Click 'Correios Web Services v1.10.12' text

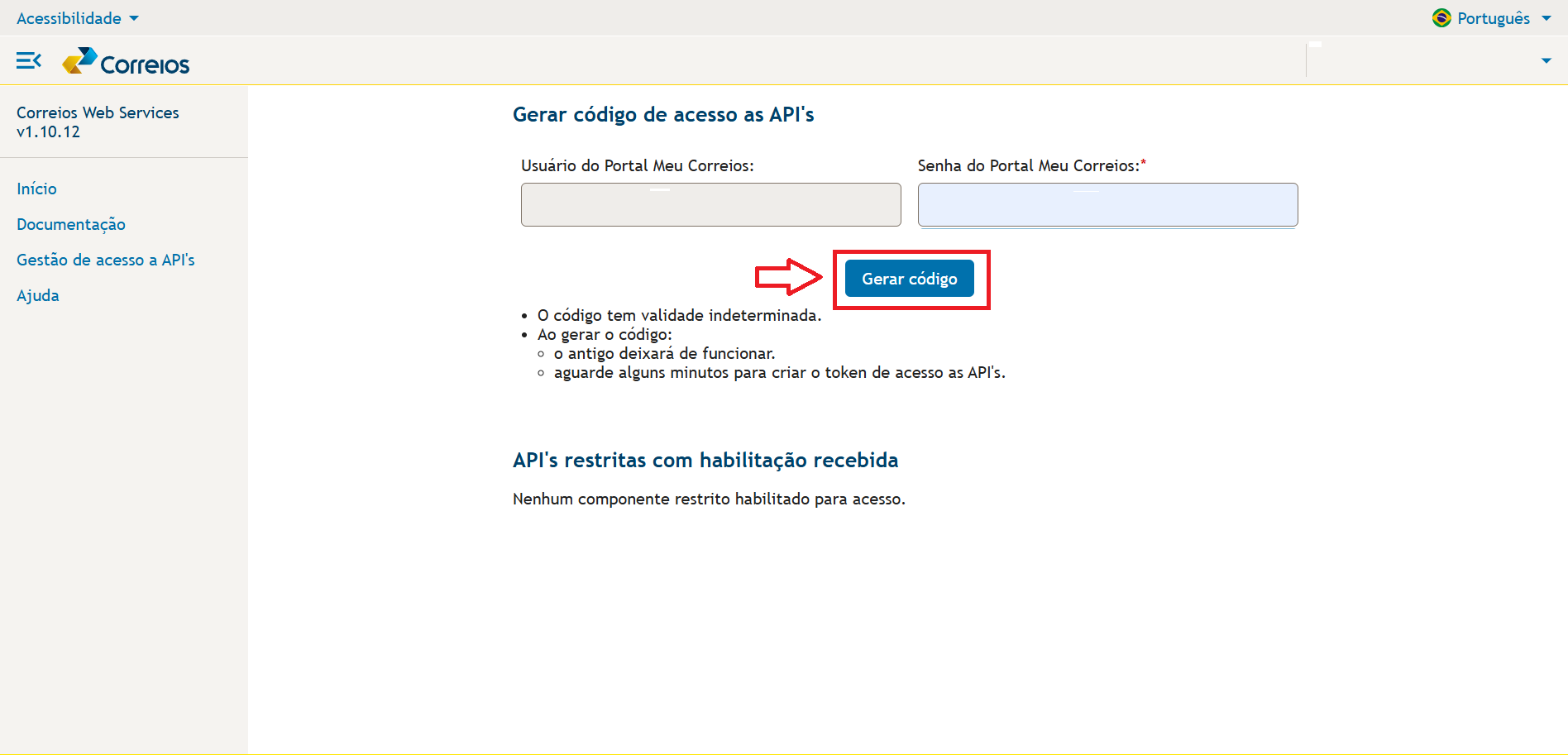(98, 122)
